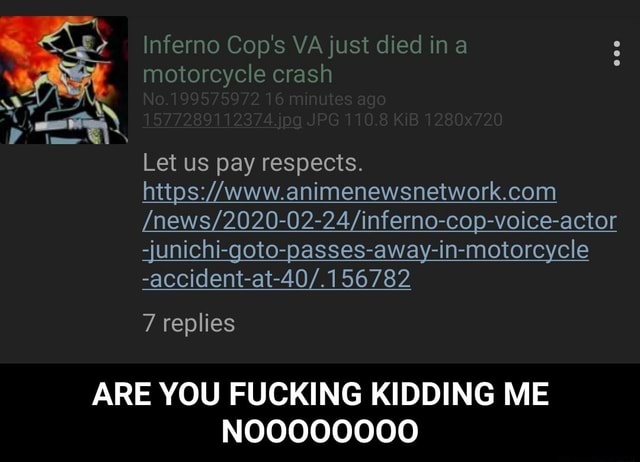Open the https://www.animenewsnetwork.com link line

pos(349,192)
